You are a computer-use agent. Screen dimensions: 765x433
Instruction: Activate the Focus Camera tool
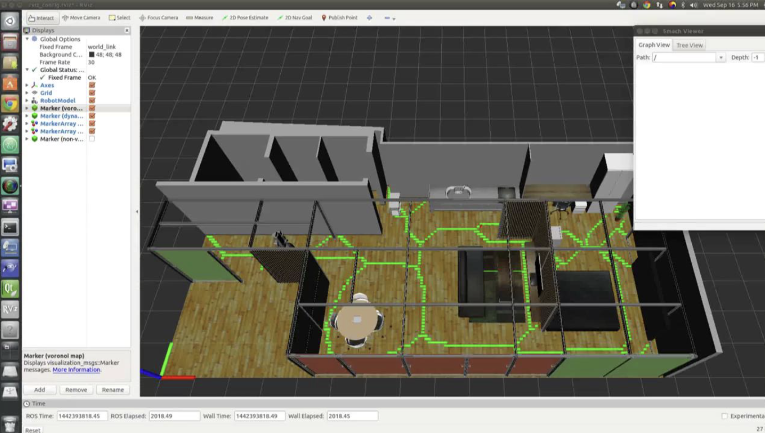coord(159,18)
